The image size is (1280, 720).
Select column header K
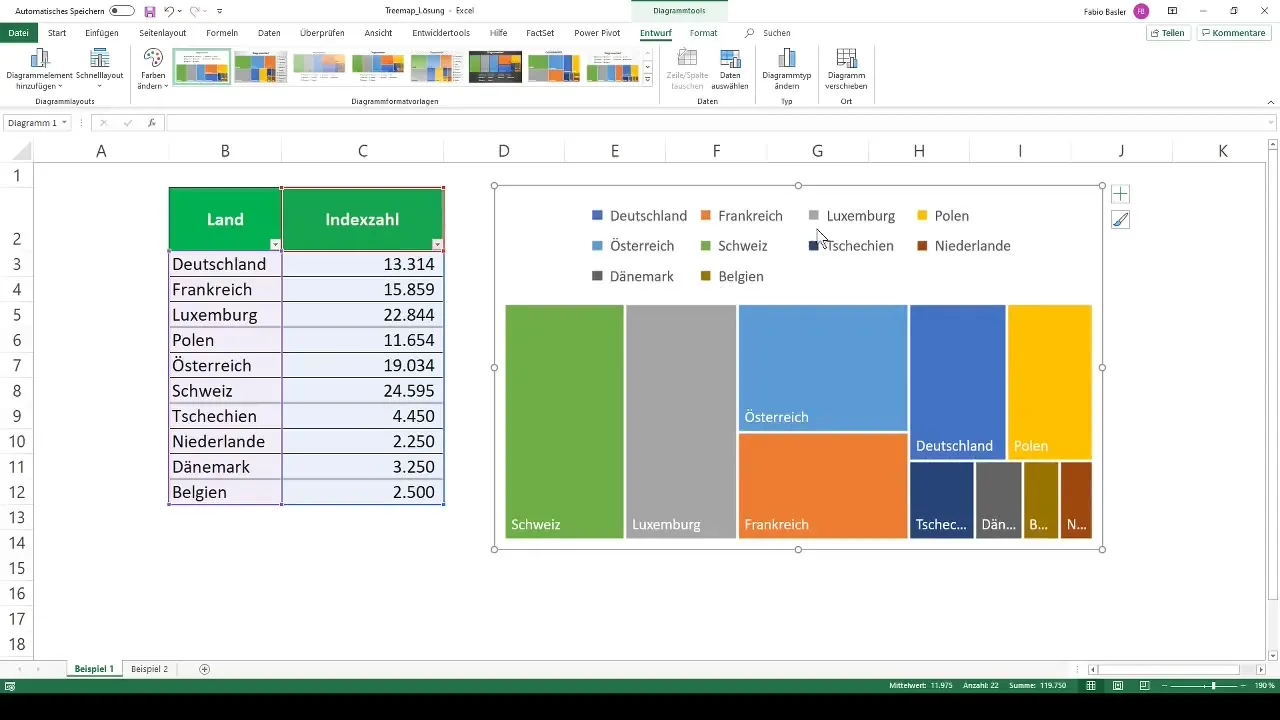tap(1222, 151)
